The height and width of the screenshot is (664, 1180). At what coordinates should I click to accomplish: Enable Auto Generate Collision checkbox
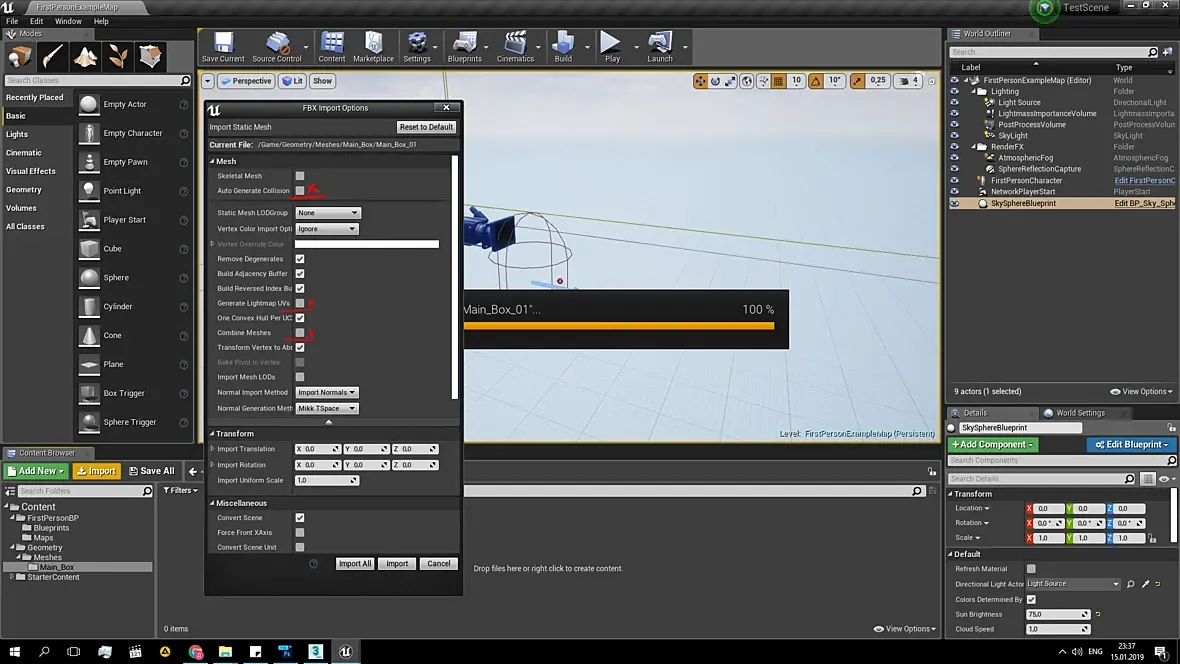coord(299,190)
